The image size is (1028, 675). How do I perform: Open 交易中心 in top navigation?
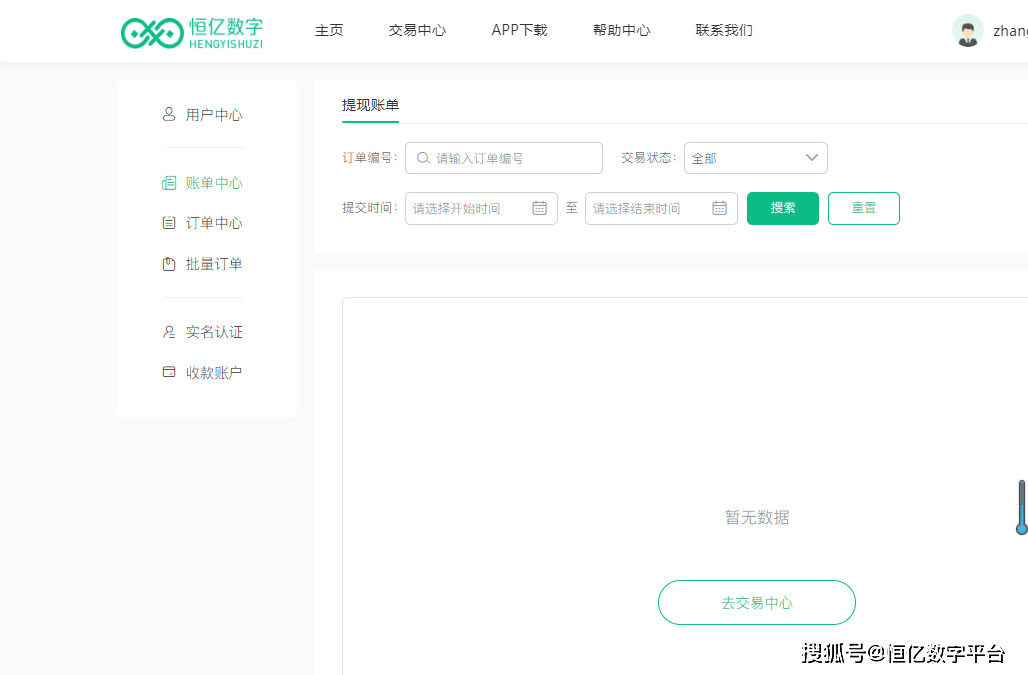[417, 30]
